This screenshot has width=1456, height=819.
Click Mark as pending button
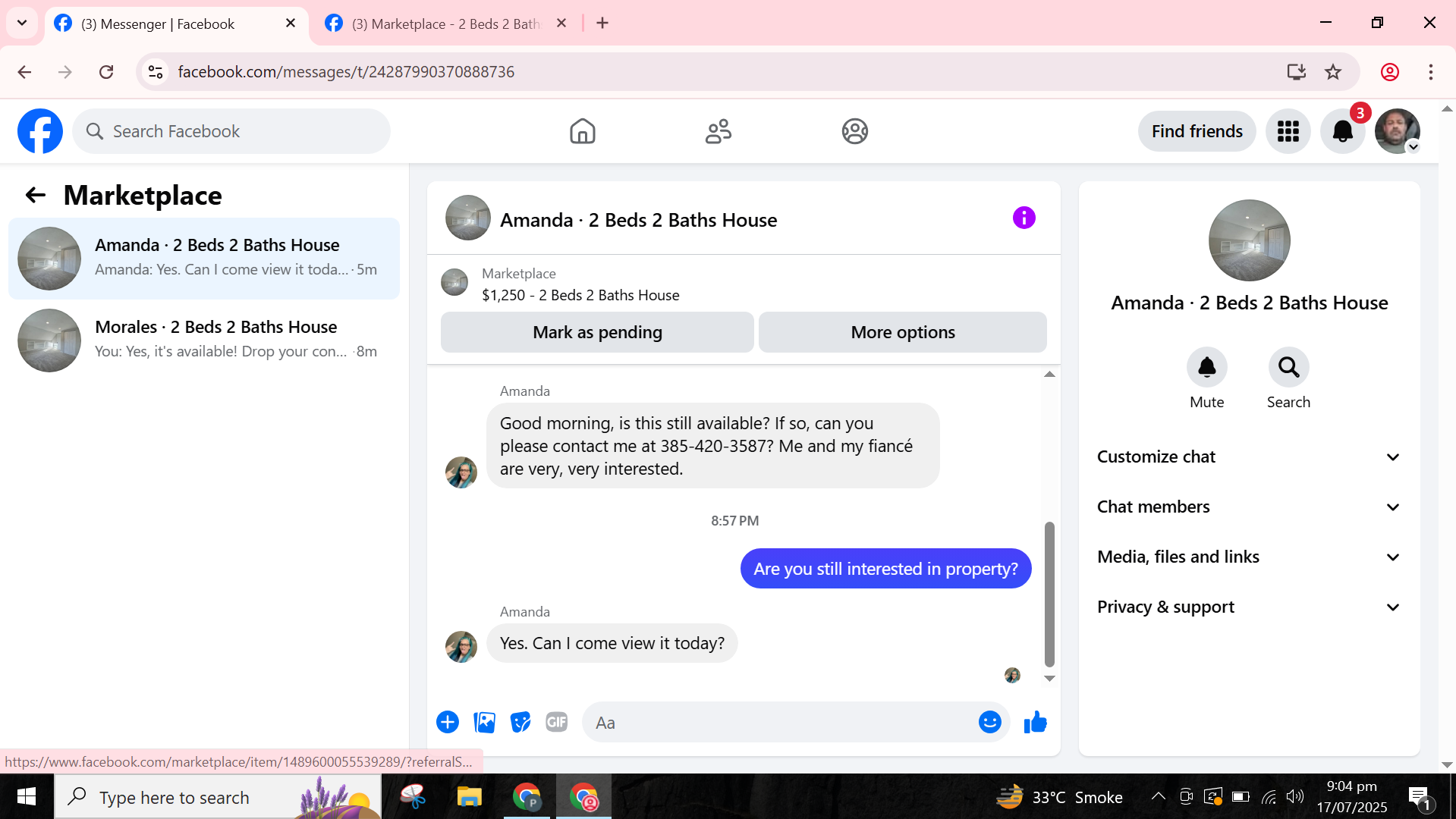pos(597,332)
